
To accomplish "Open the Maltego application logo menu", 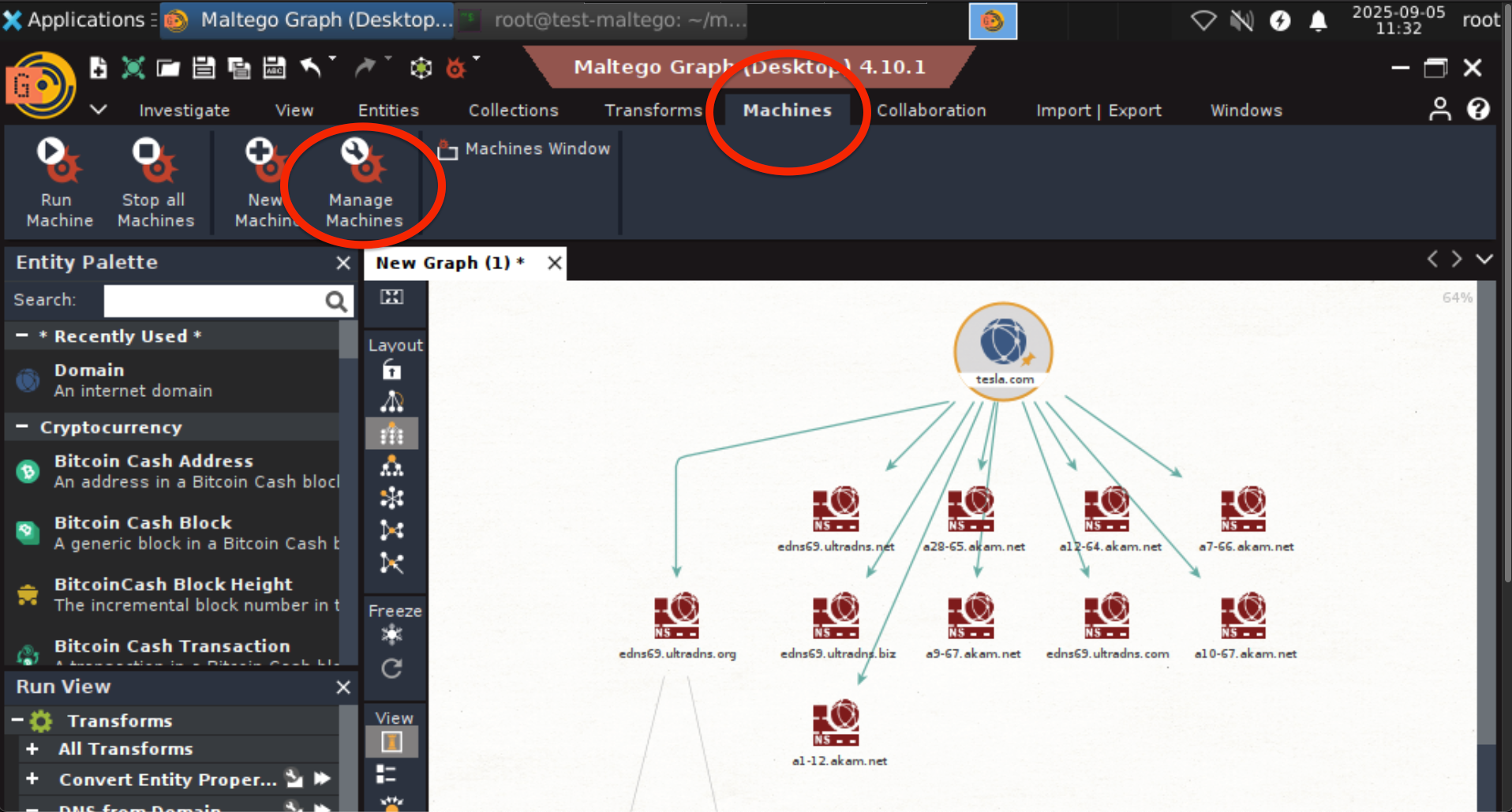I will 41,85.
